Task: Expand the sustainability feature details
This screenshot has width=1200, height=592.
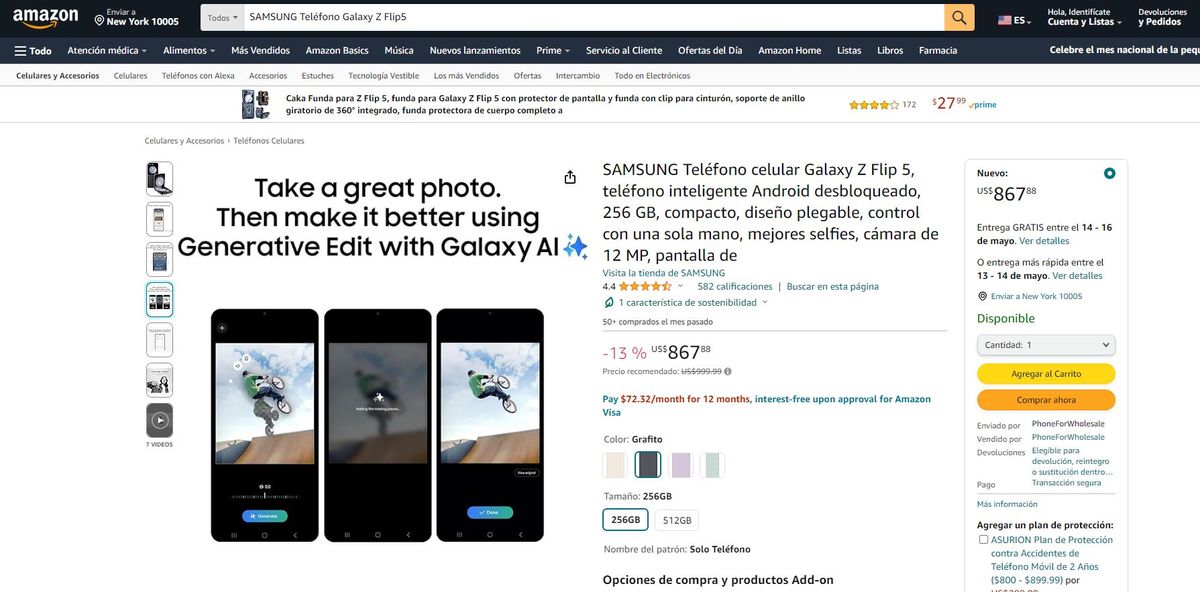Action: tap(765, 302)
